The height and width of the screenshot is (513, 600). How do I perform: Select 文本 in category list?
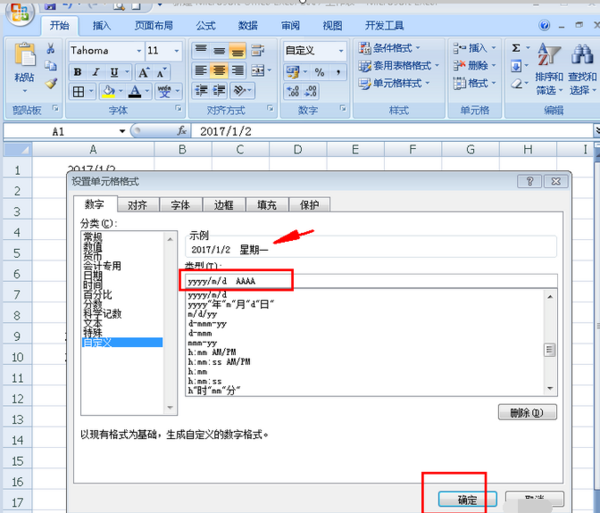(93, 323)
